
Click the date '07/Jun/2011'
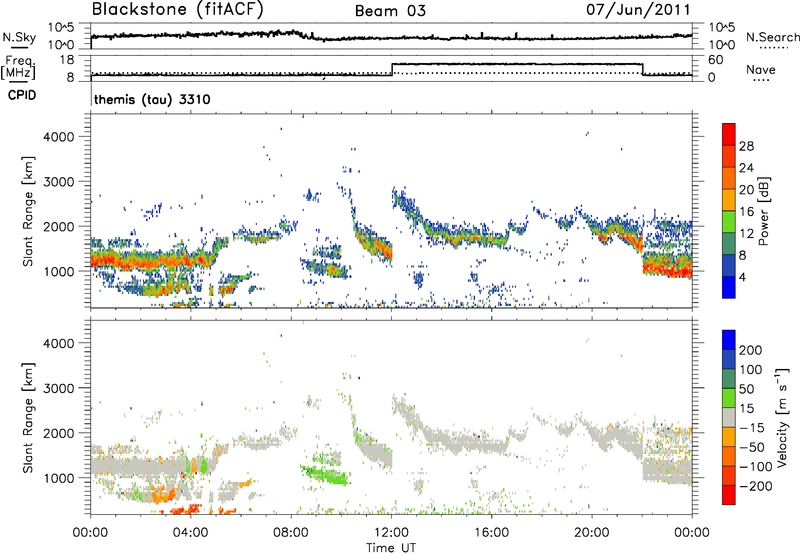(638, 10)
